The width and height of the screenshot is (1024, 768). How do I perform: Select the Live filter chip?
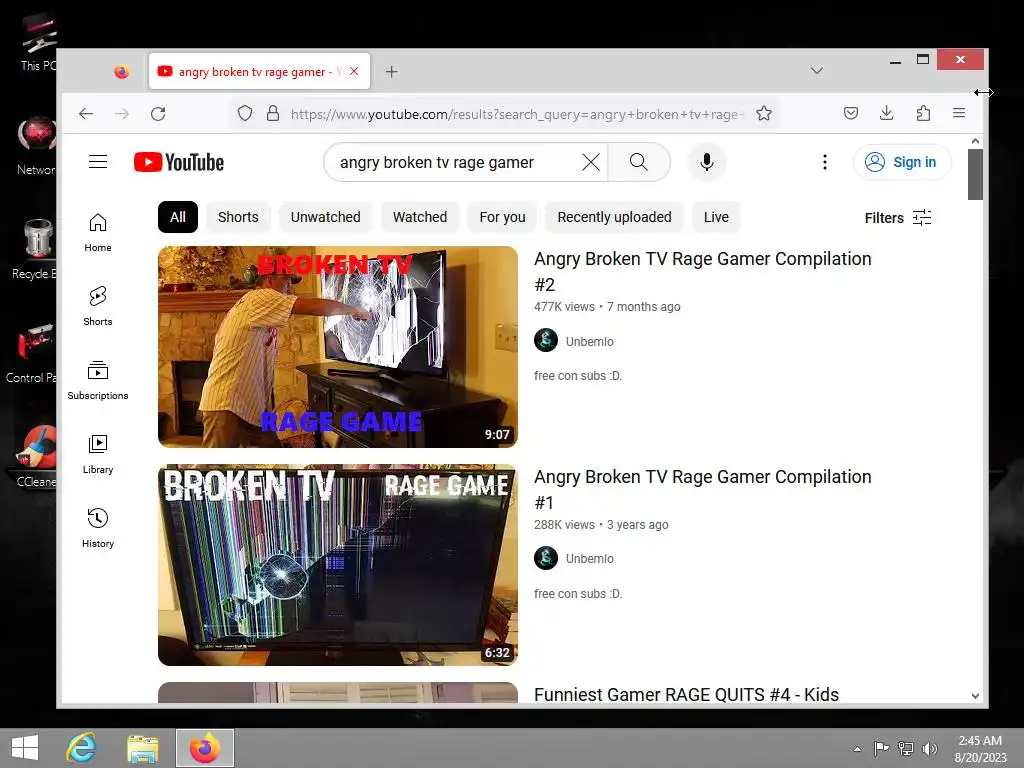click(x=716, y=217)
